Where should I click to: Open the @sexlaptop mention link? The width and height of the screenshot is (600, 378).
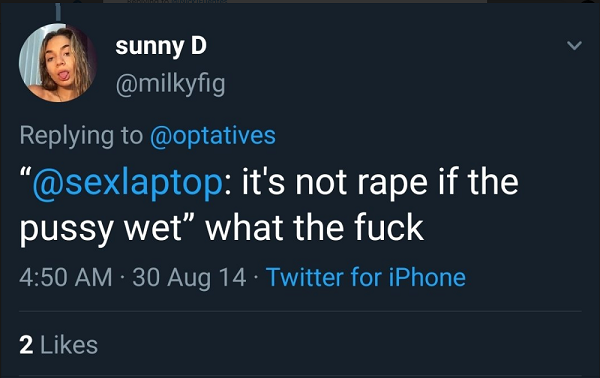127,183
